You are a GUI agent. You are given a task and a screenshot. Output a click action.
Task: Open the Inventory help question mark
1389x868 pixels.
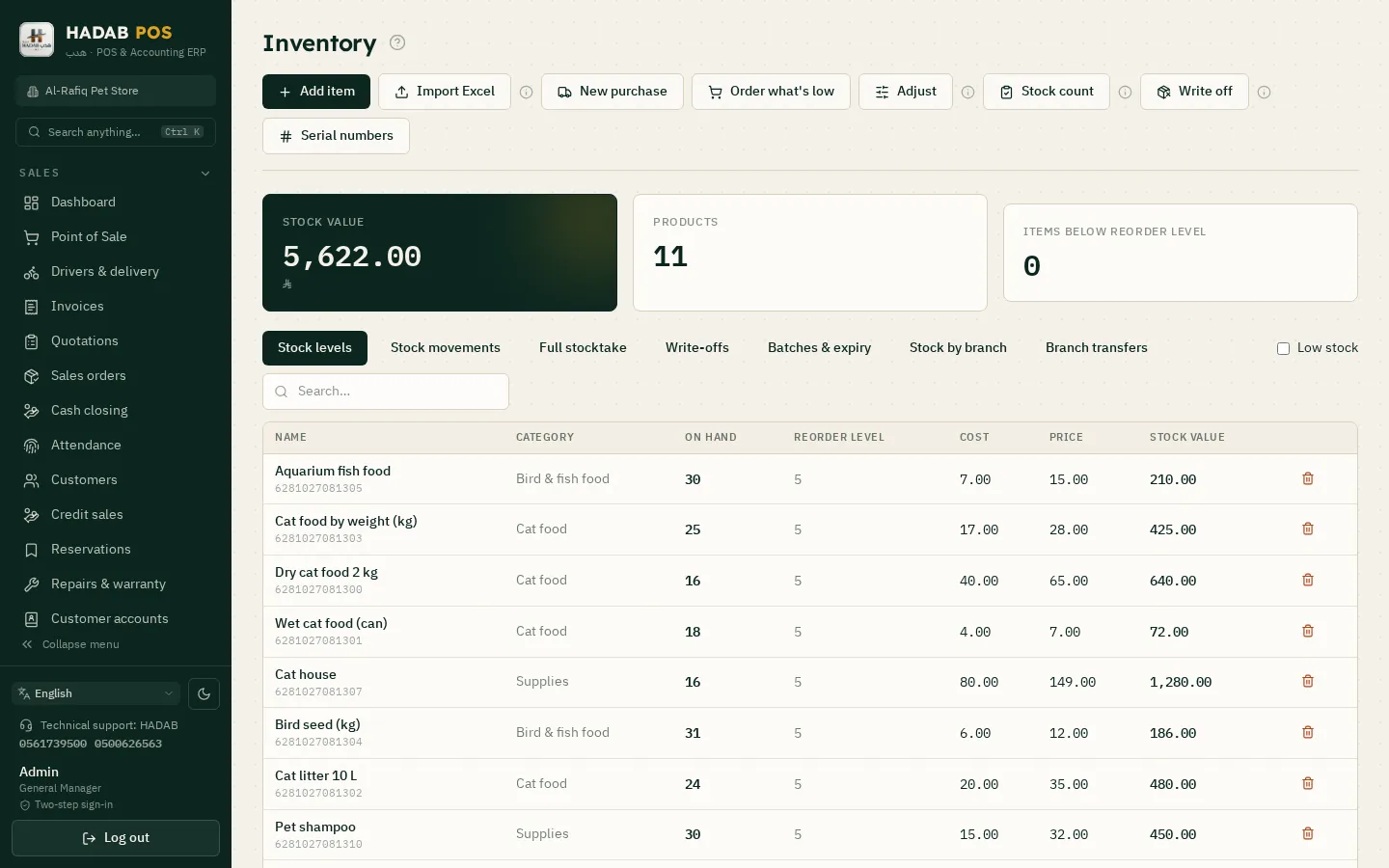[x=397, y=42]
